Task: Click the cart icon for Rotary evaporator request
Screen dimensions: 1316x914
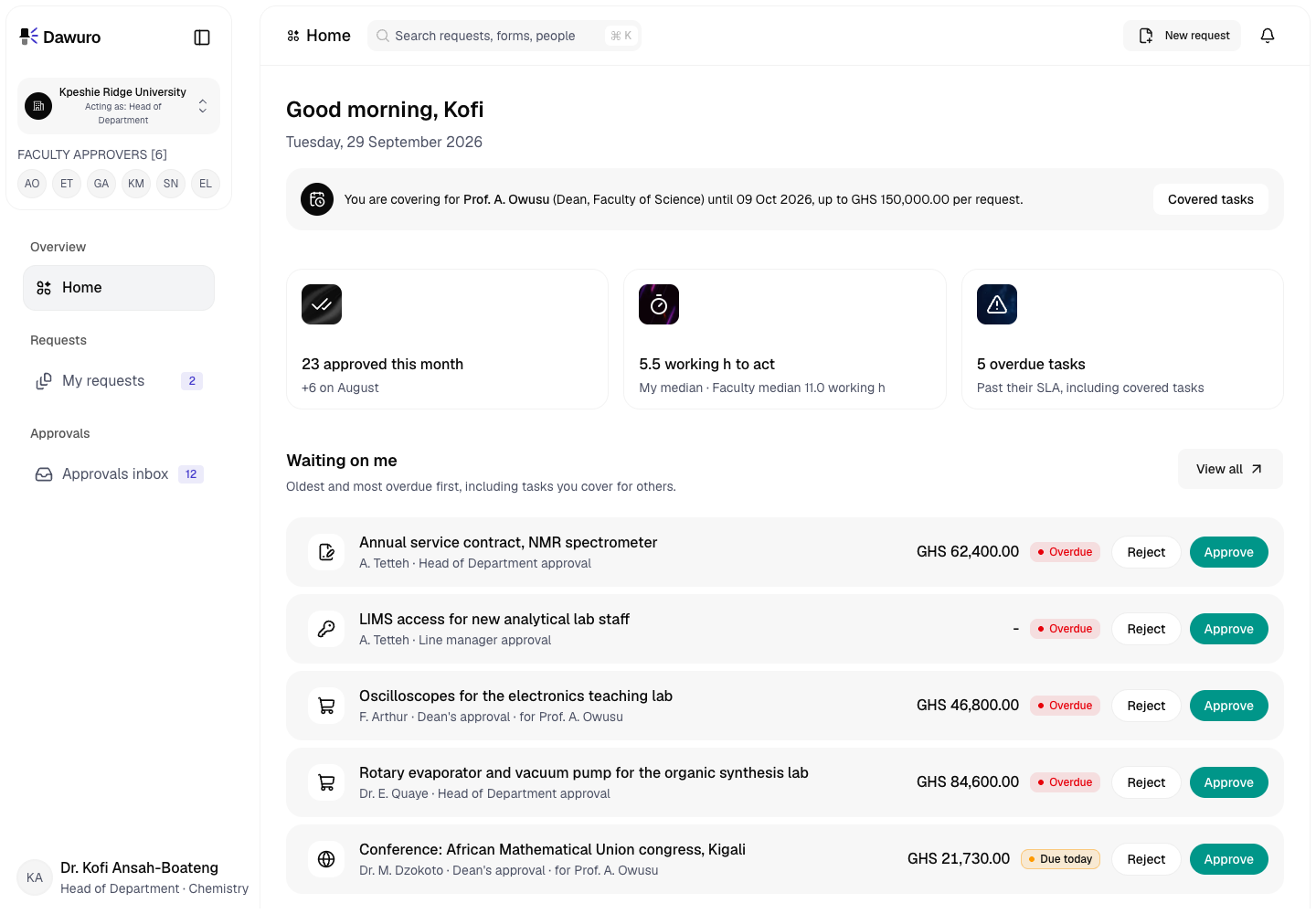Action: tap(326, 782)
